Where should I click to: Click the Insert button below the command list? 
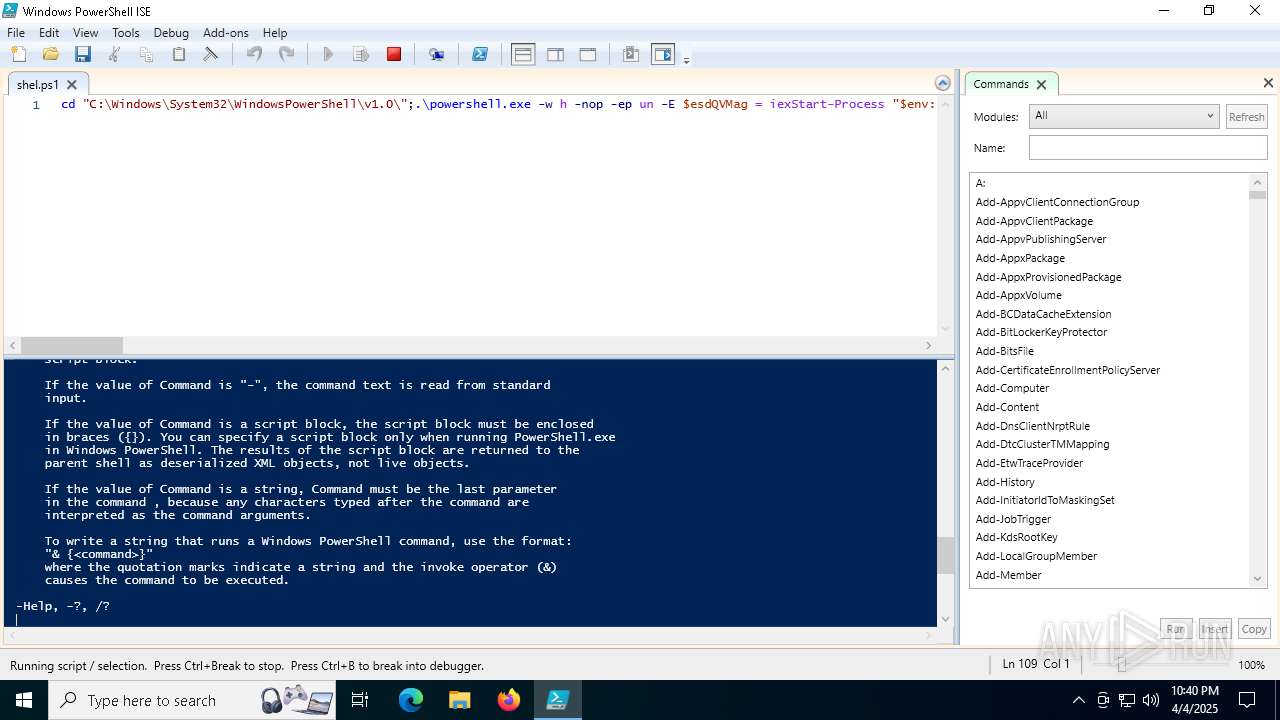pos(1214,629)
